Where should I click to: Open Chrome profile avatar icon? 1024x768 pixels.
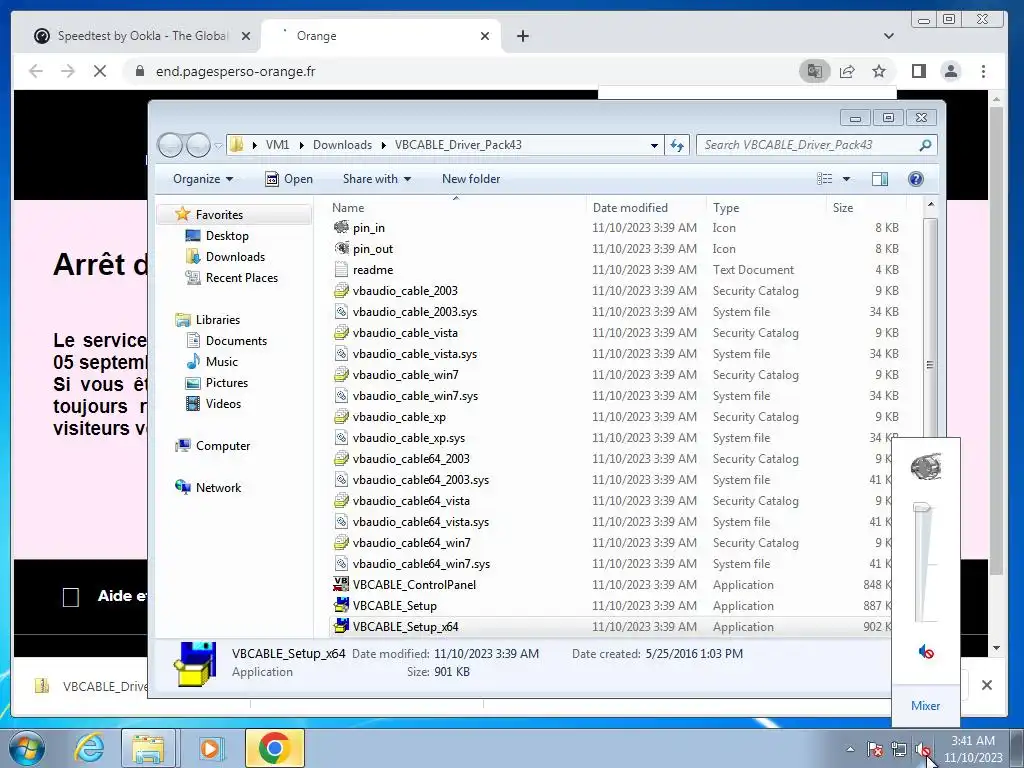click(x=951, y=71)
